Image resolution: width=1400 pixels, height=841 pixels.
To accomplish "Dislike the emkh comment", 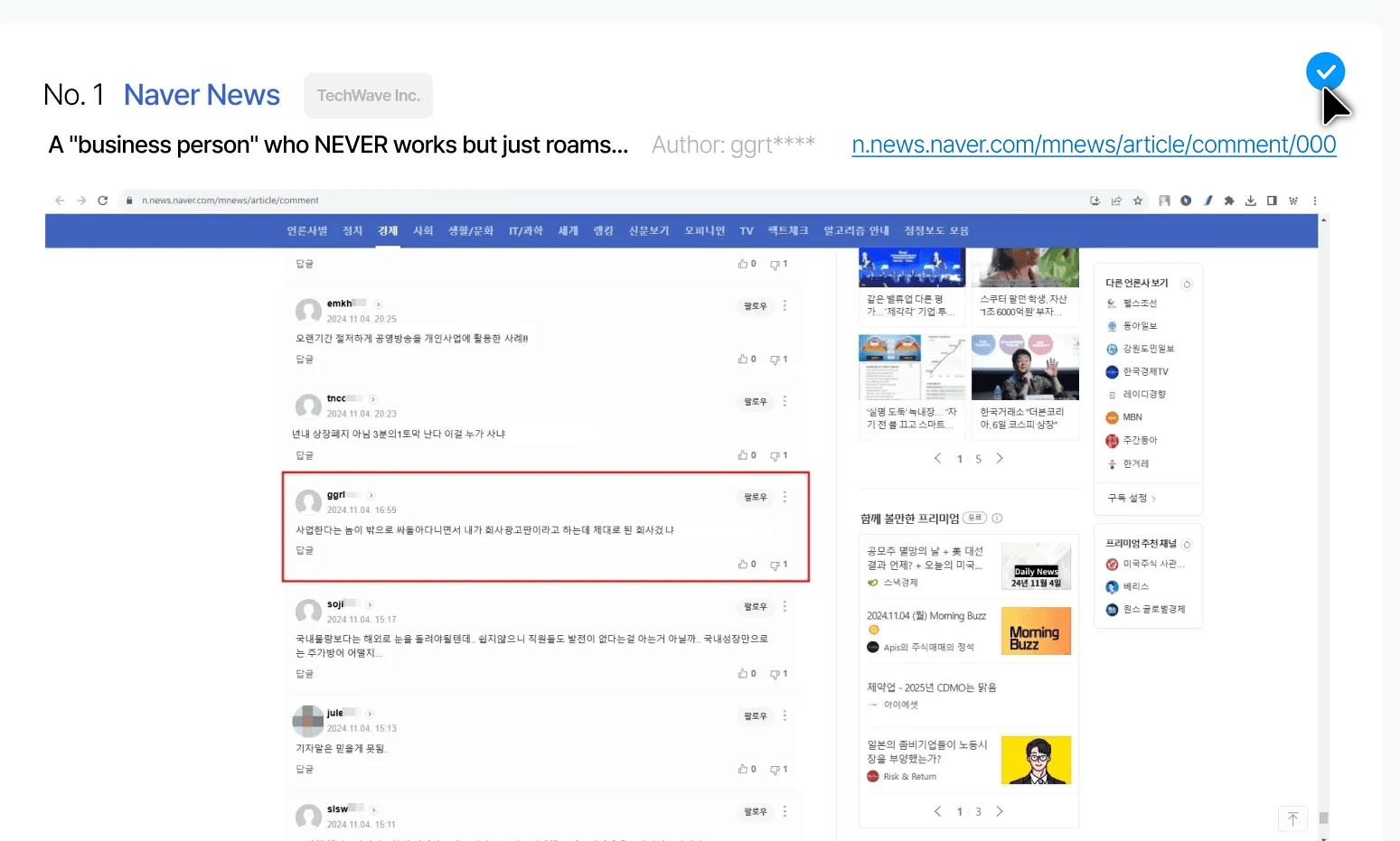I will [778, 360].
